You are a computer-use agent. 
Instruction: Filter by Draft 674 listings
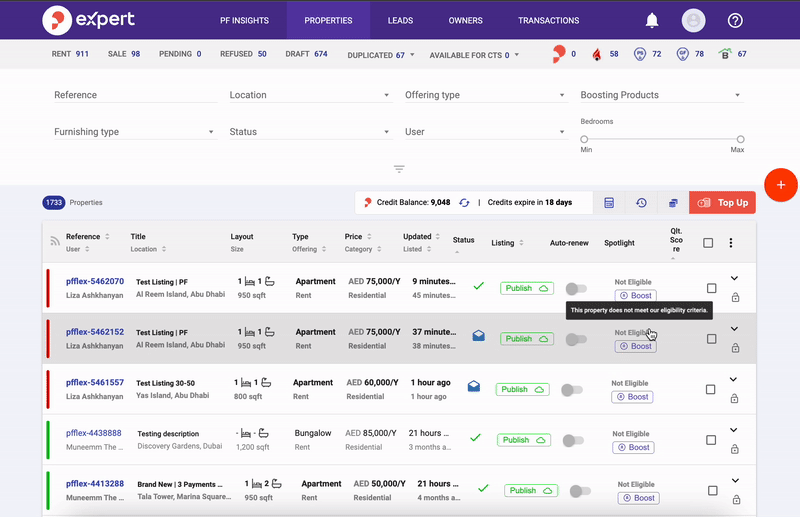click(306, 54)
